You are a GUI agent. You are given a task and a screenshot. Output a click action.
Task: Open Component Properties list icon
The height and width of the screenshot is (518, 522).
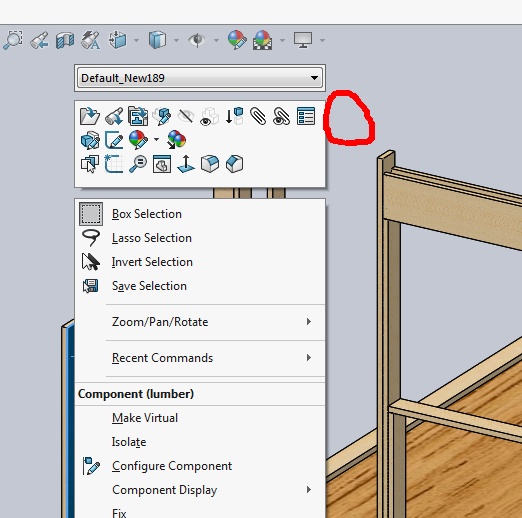pyautogui.click(x=306, y=116)
